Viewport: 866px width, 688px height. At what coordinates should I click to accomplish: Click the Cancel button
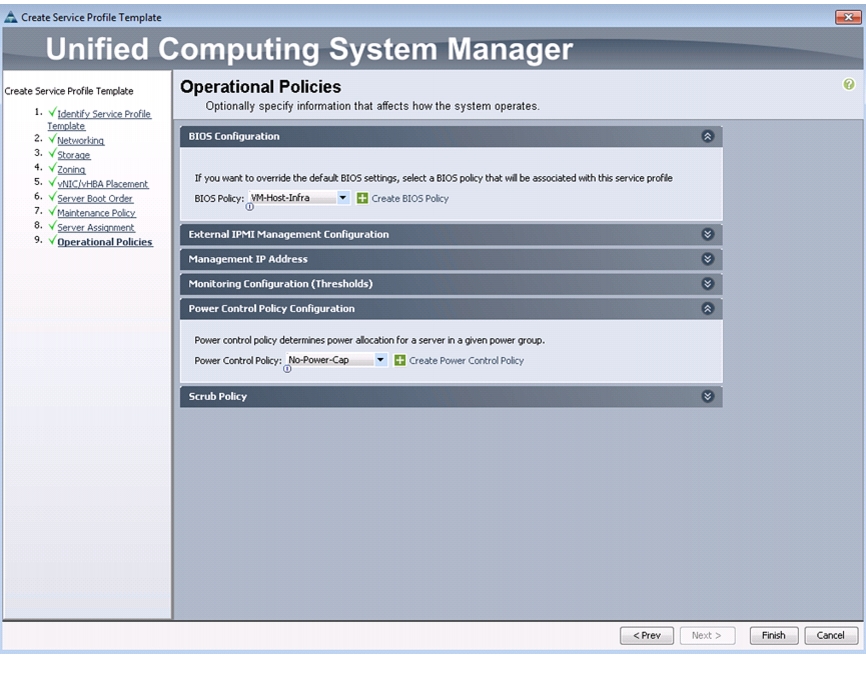[x=831, y=636]
